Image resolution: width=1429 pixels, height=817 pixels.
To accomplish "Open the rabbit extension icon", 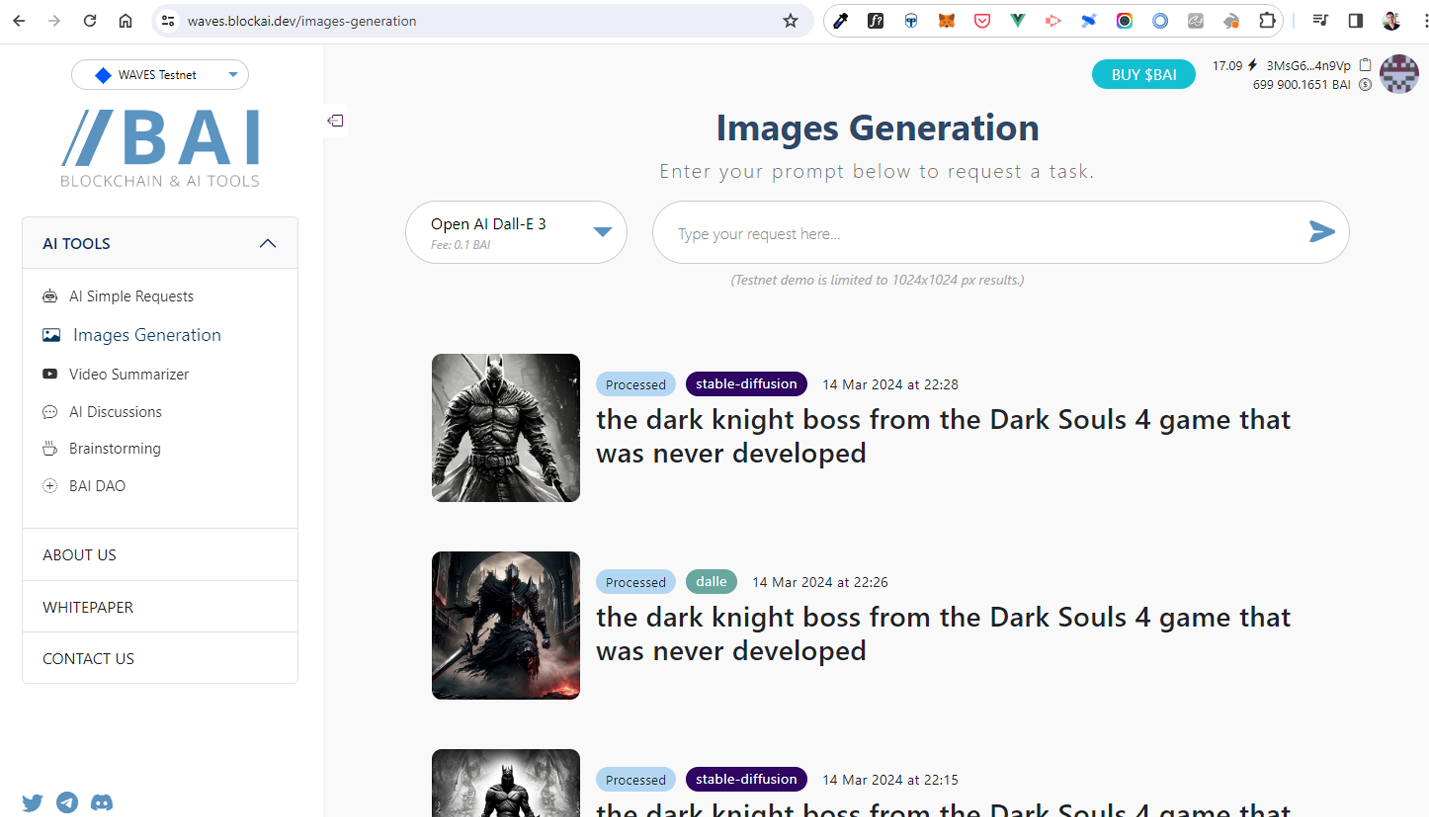I will (x=1231, y=21).
